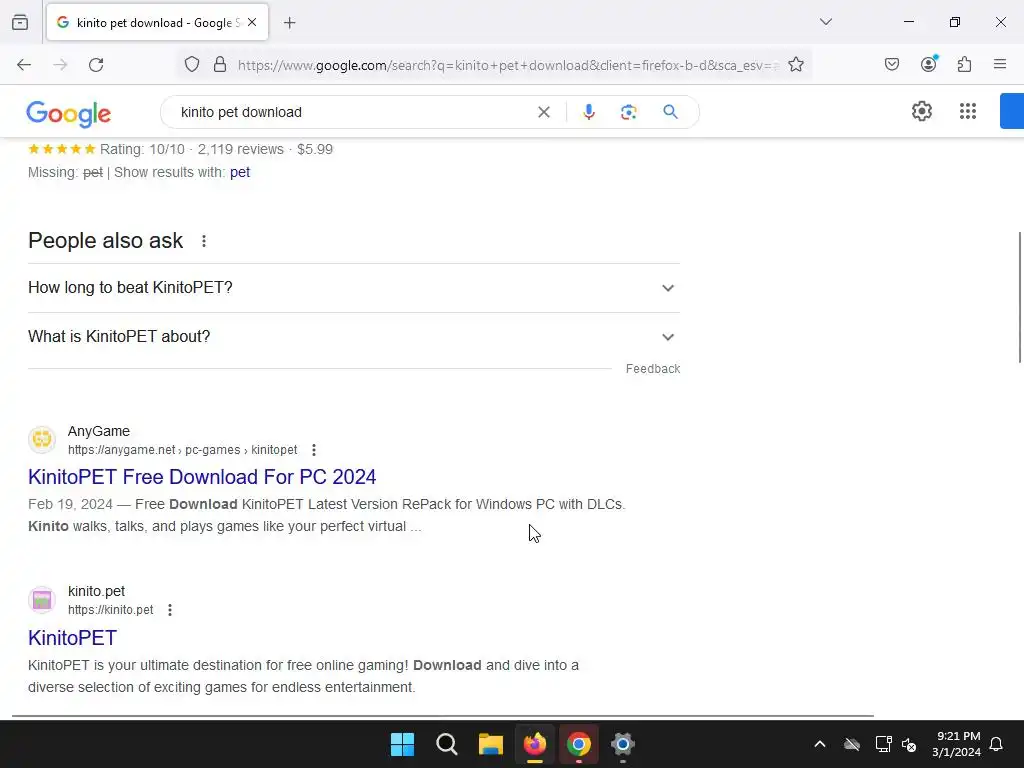The image size is (1024, 768).
Task: Open Extensions puzzle icon
Action: tap(965, 65)
